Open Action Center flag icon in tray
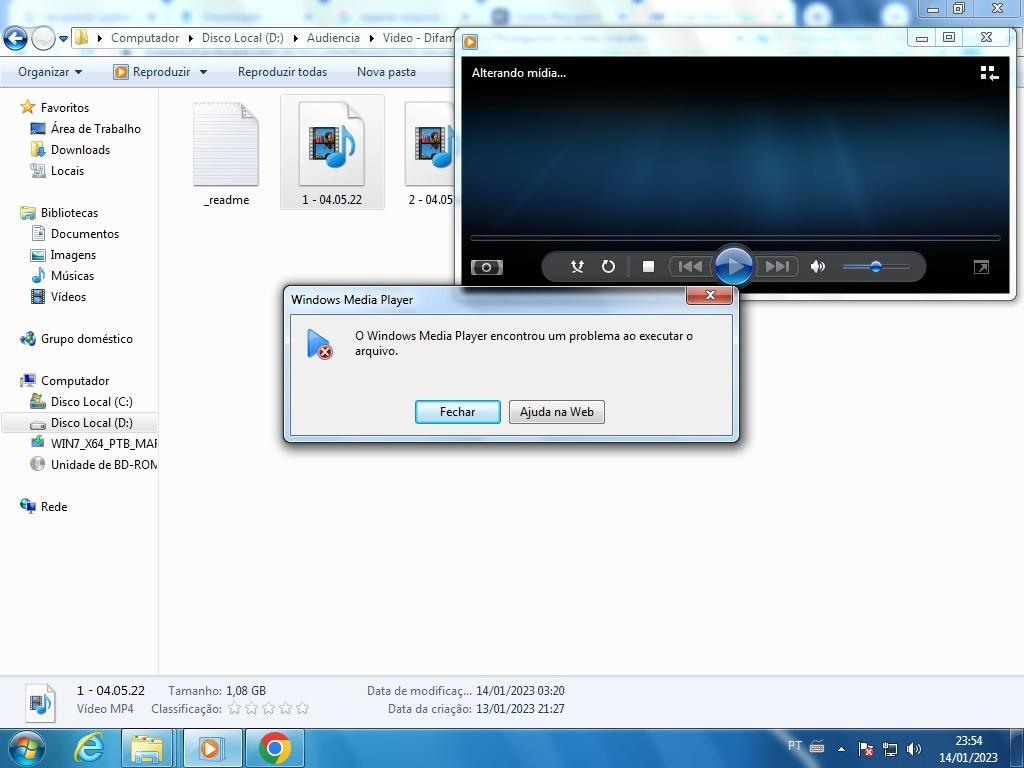Screen dimensions: 1024x768 tap(866, 749)
